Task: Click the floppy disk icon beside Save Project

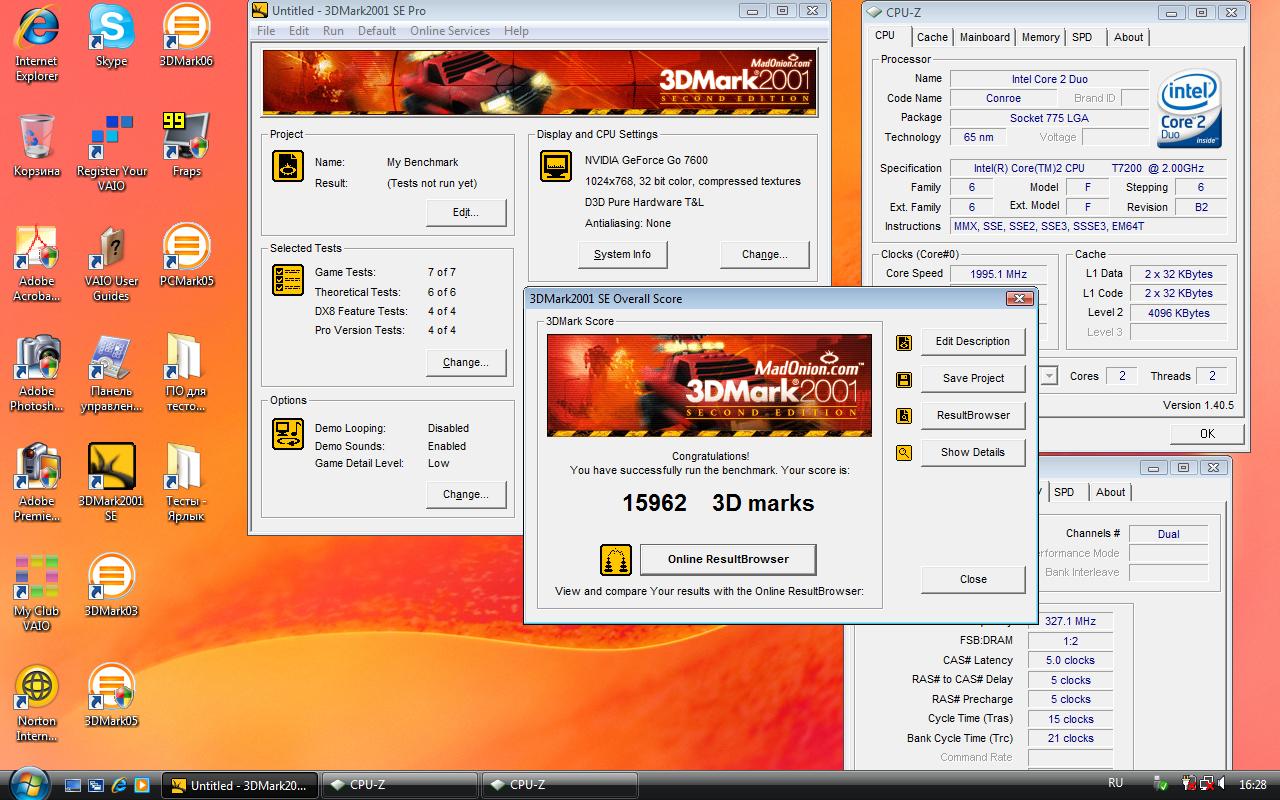Action: (x=904, y=379)
